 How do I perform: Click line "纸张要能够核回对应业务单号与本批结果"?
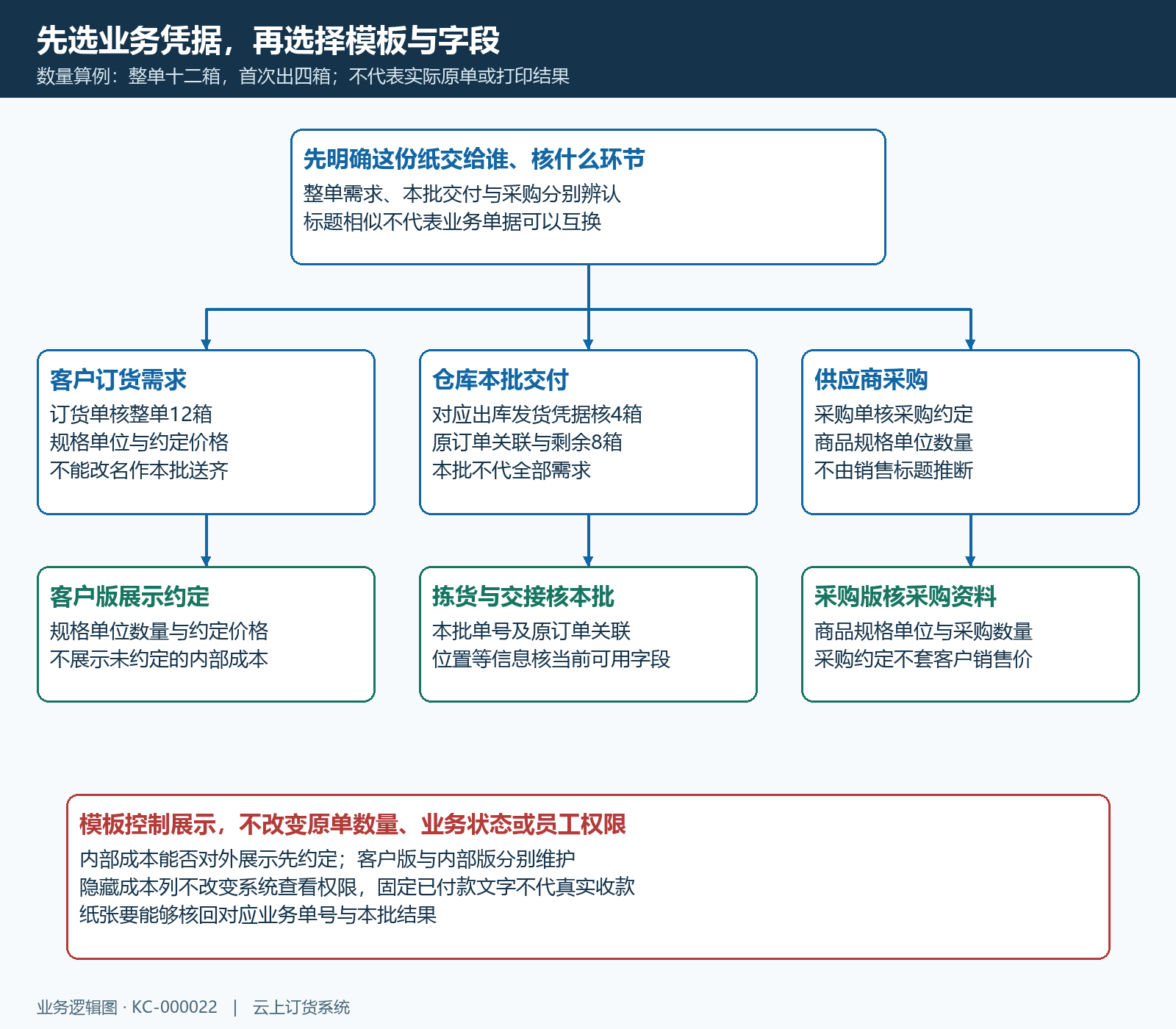pos(258,915)
